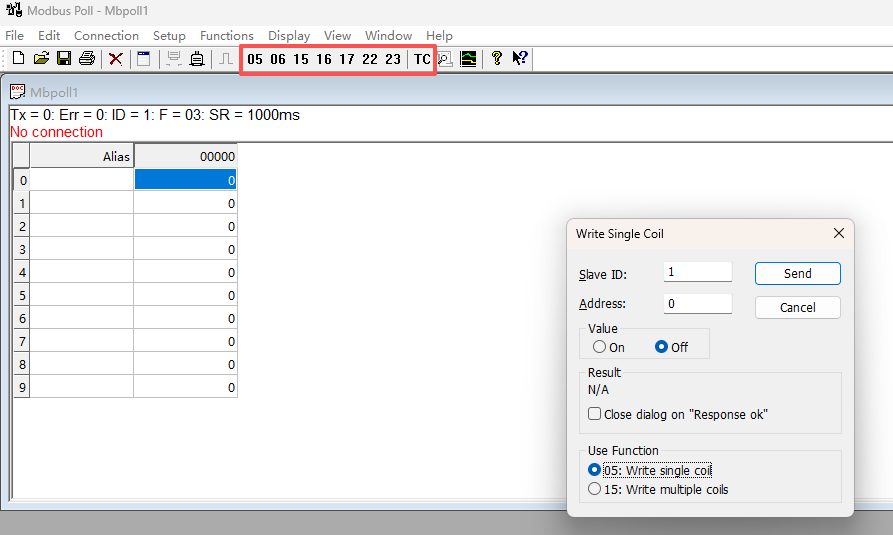Open the Functions menu
The width and height of the screenshot is (893, 535).
(227, 35)
